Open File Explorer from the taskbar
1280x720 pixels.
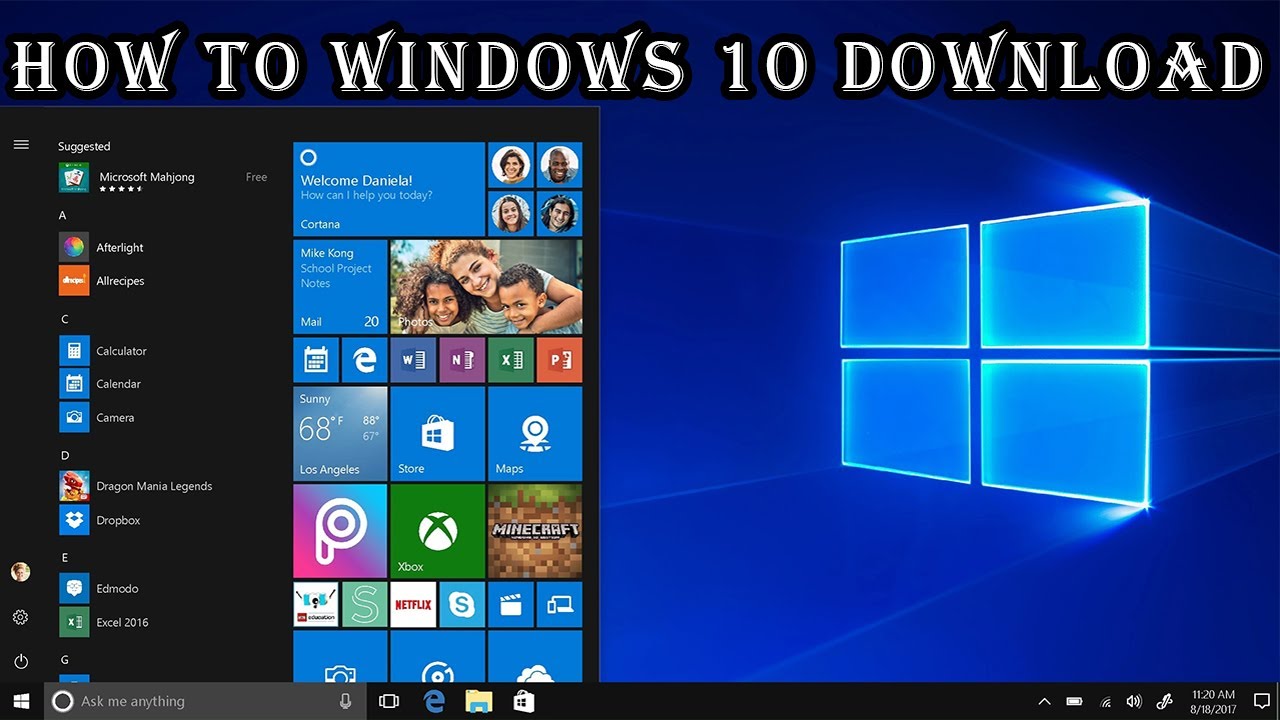click(x=479, y=701)
